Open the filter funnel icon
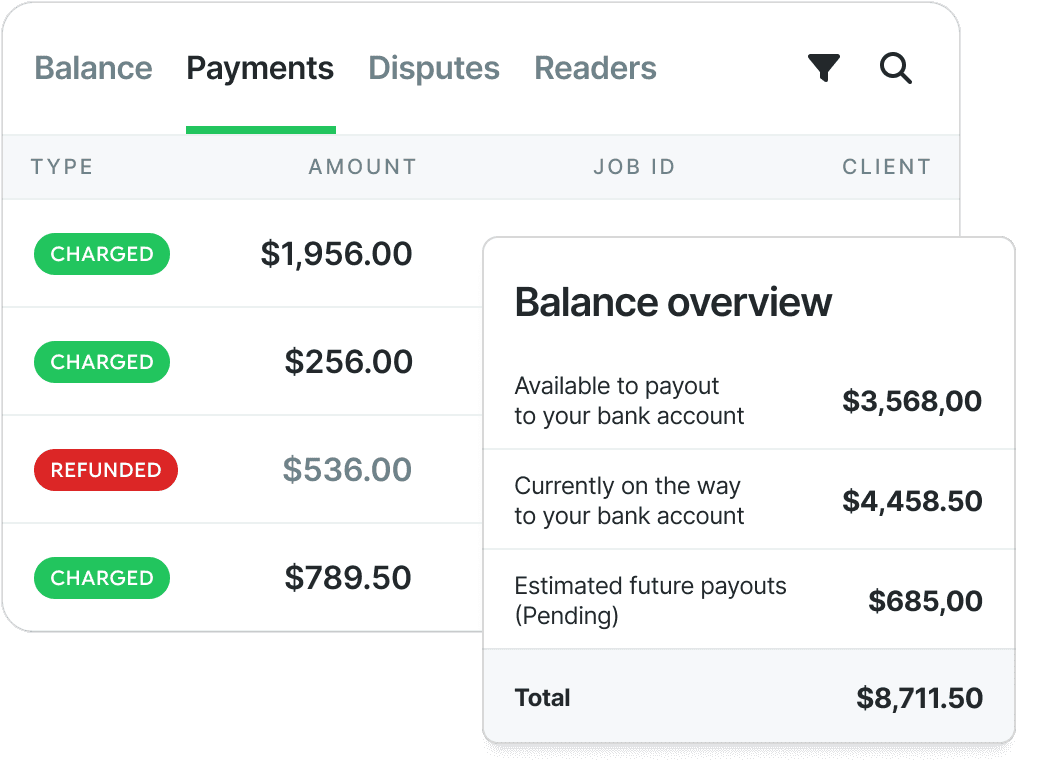 [824, 68]
